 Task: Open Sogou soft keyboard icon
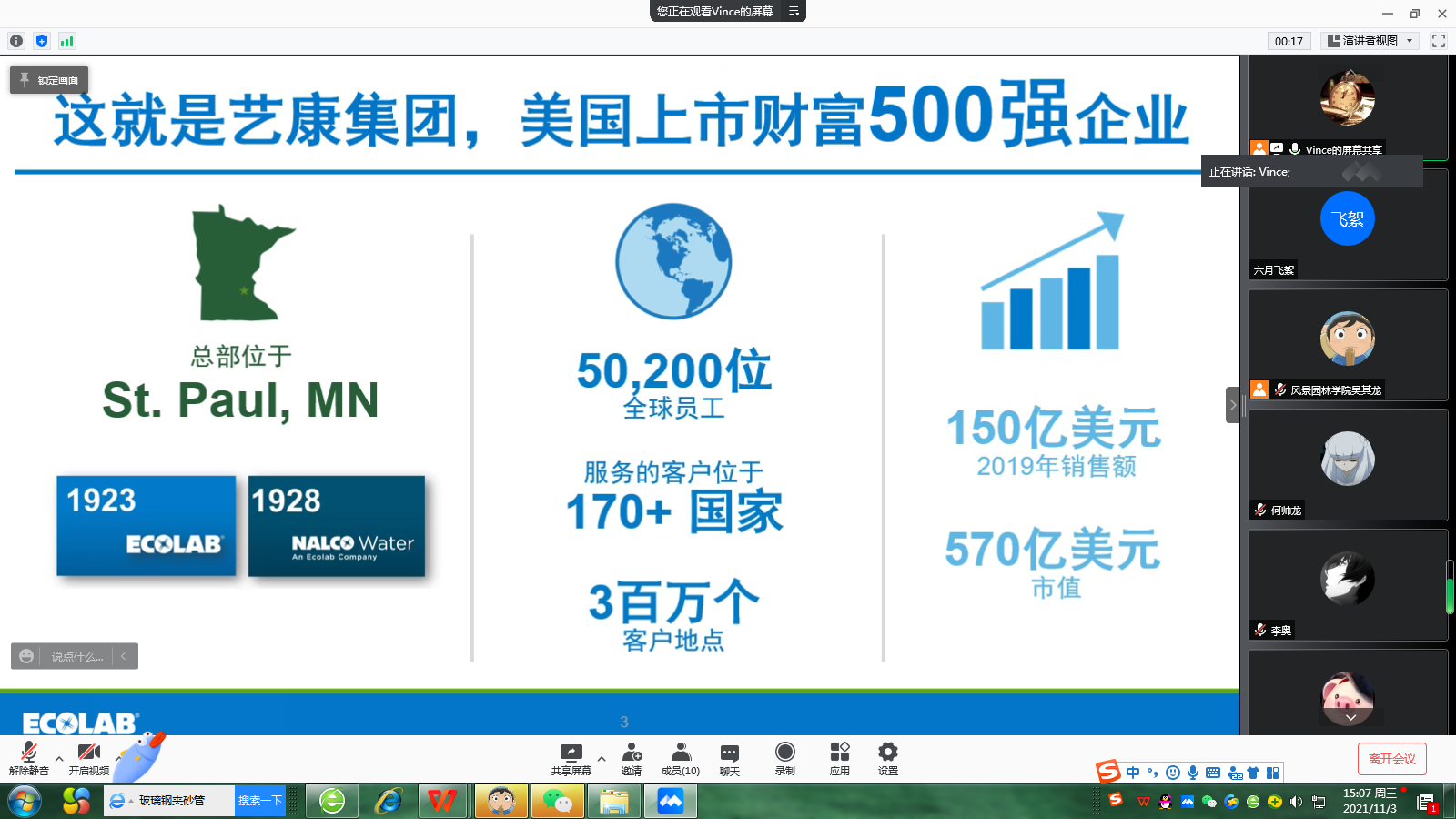[x=1213, y=773]
